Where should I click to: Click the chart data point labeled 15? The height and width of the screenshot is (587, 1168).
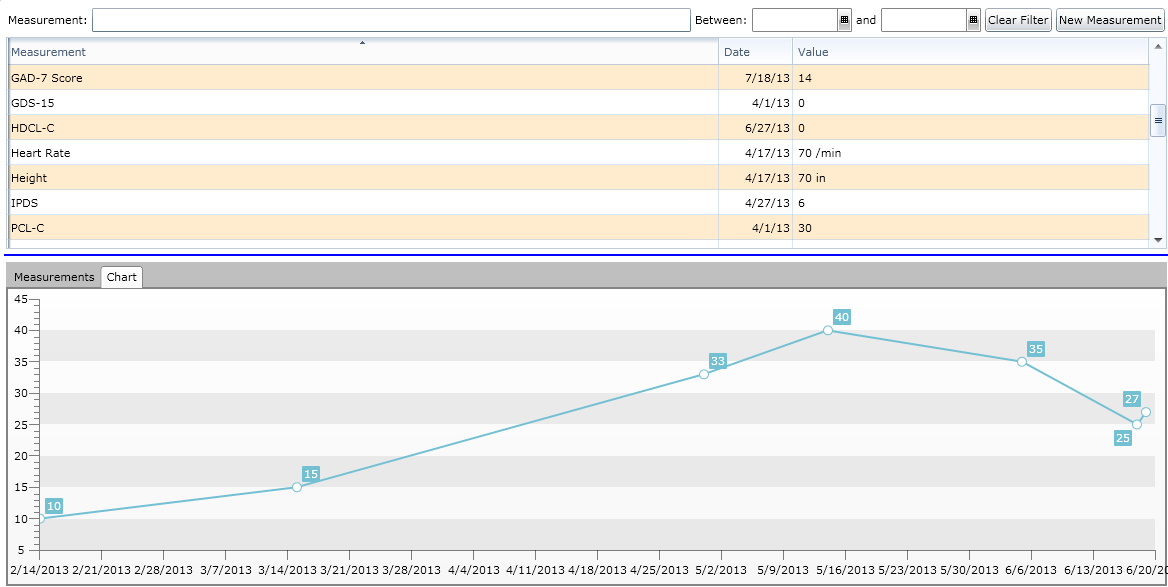296,487
